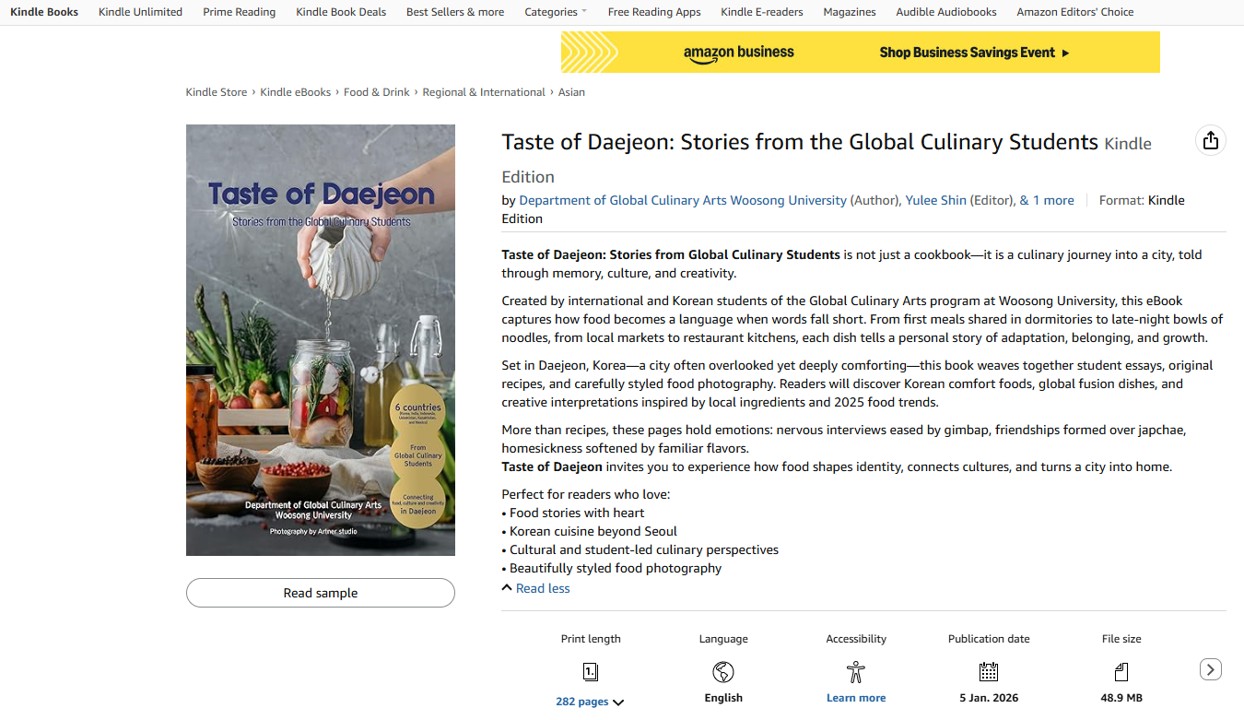Click the share icon beside the title

coord(1210,141)
